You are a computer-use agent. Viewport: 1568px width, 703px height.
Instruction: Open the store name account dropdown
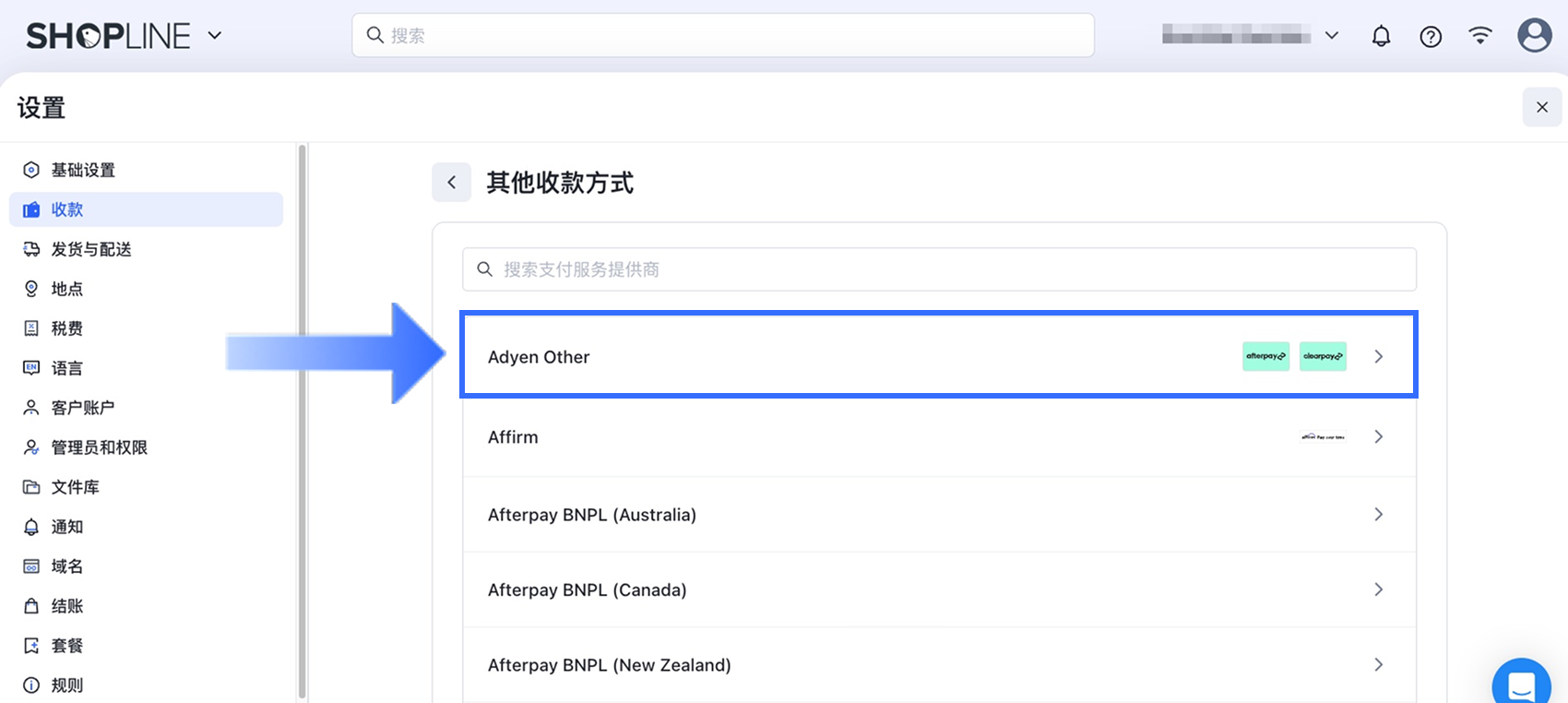pos(1250,35)
